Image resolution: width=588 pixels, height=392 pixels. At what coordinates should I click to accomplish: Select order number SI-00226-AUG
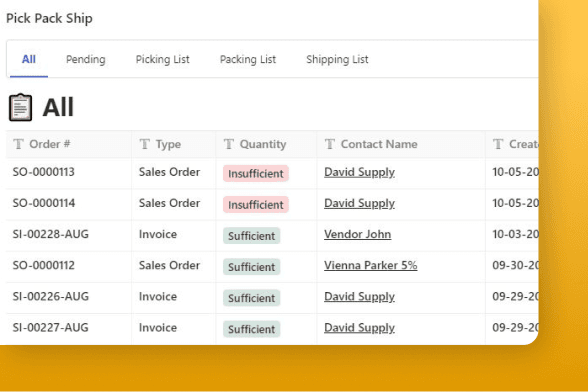coord(51,297)
